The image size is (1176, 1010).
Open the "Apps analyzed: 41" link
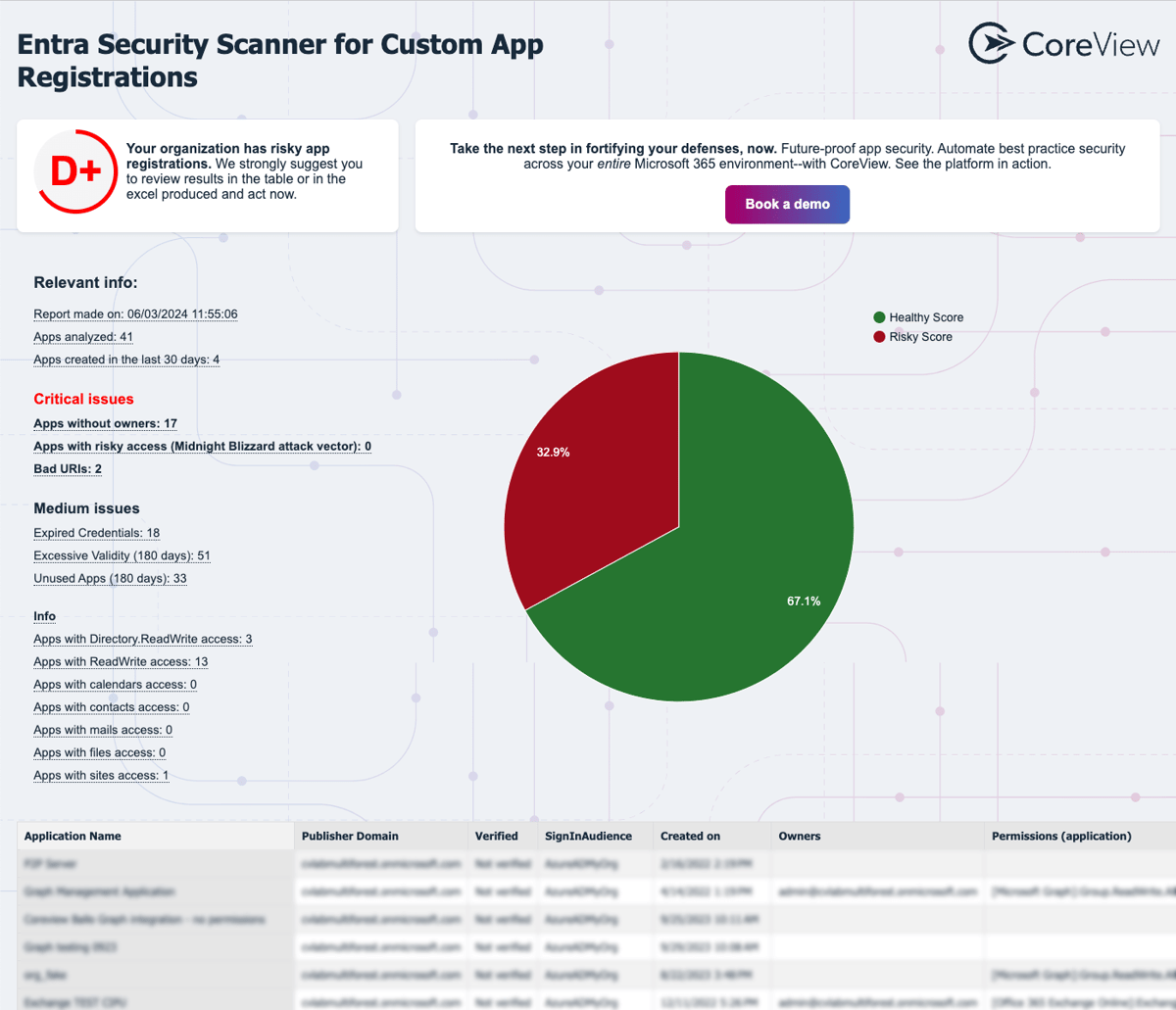pyautogui.click(x=82, y=336)
